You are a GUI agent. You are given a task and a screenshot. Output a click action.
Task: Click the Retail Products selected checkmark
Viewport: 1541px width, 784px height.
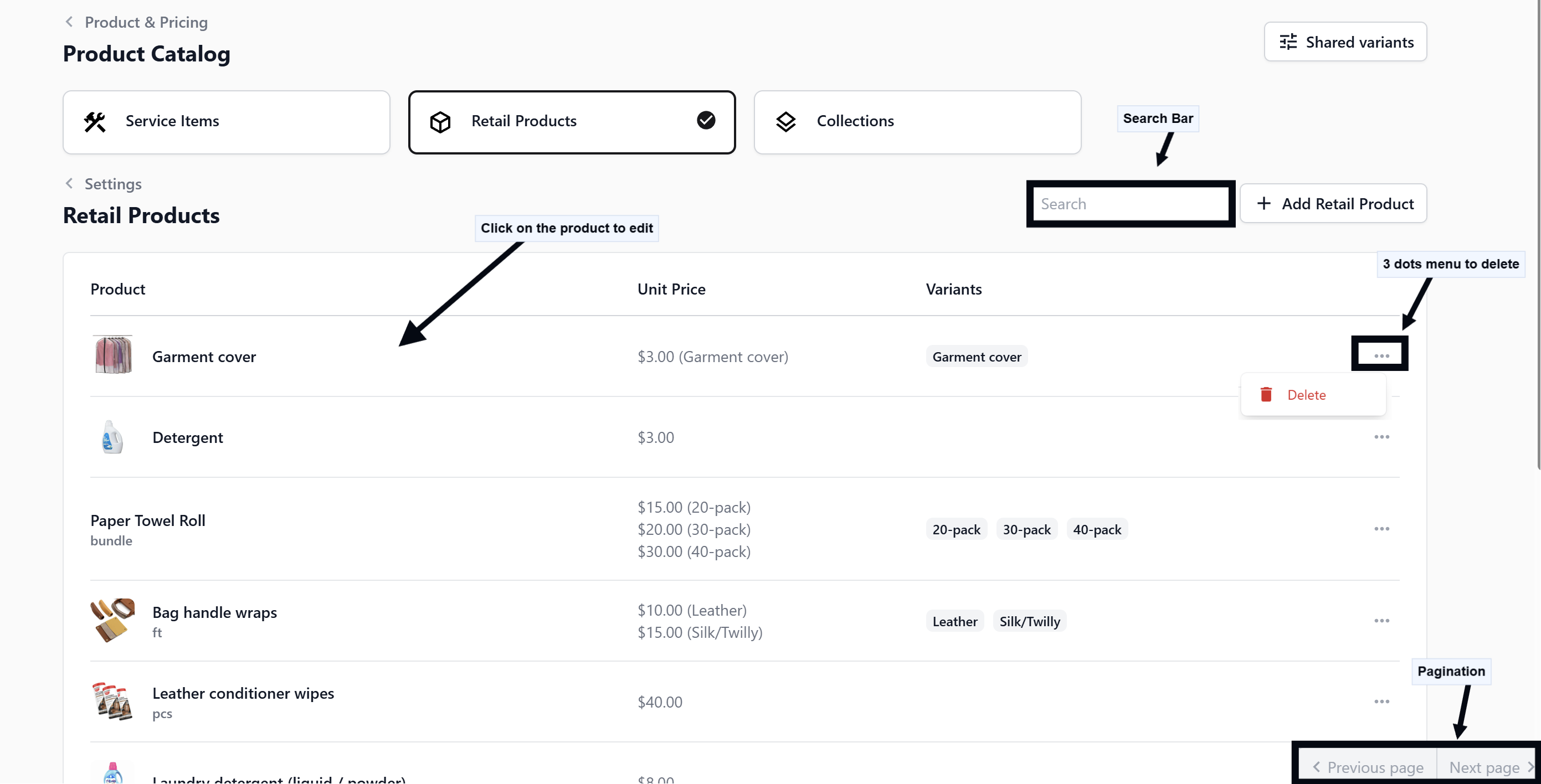[x=706, y=120]
